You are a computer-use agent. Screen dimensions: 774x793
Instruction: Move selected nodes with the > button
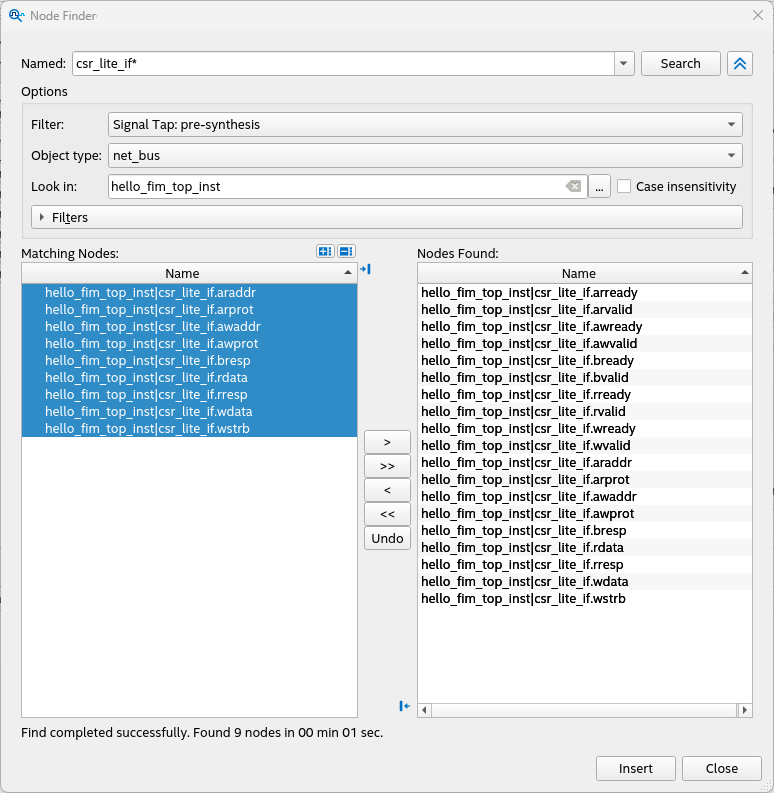387,442
